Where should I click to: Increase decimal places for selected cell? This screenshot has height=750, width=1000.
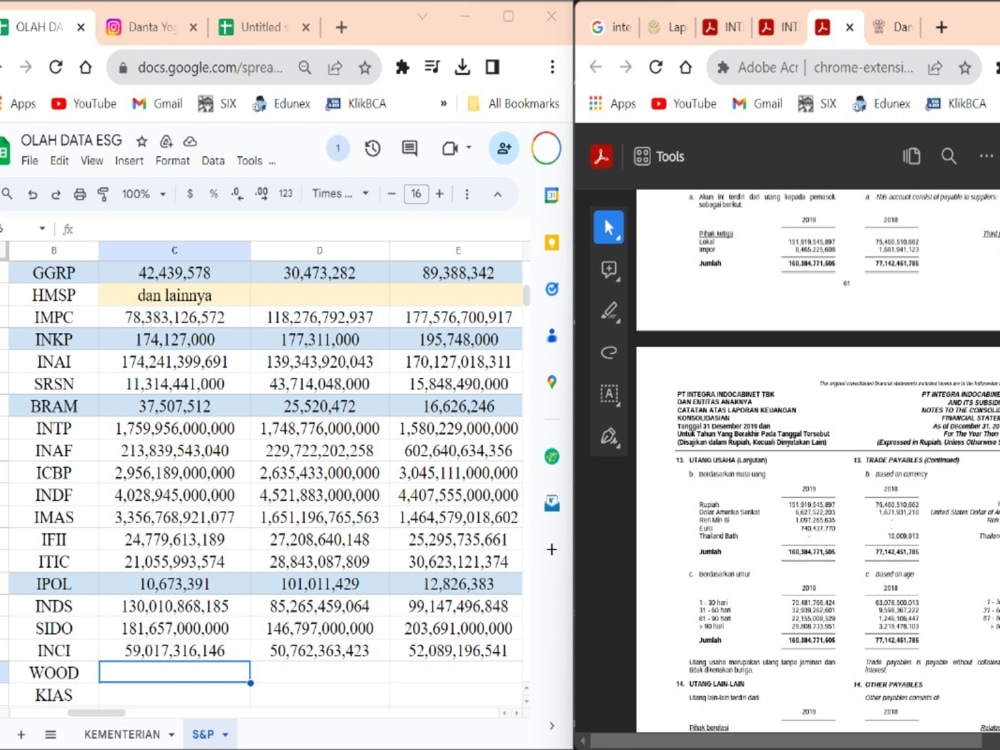(261, 194)
